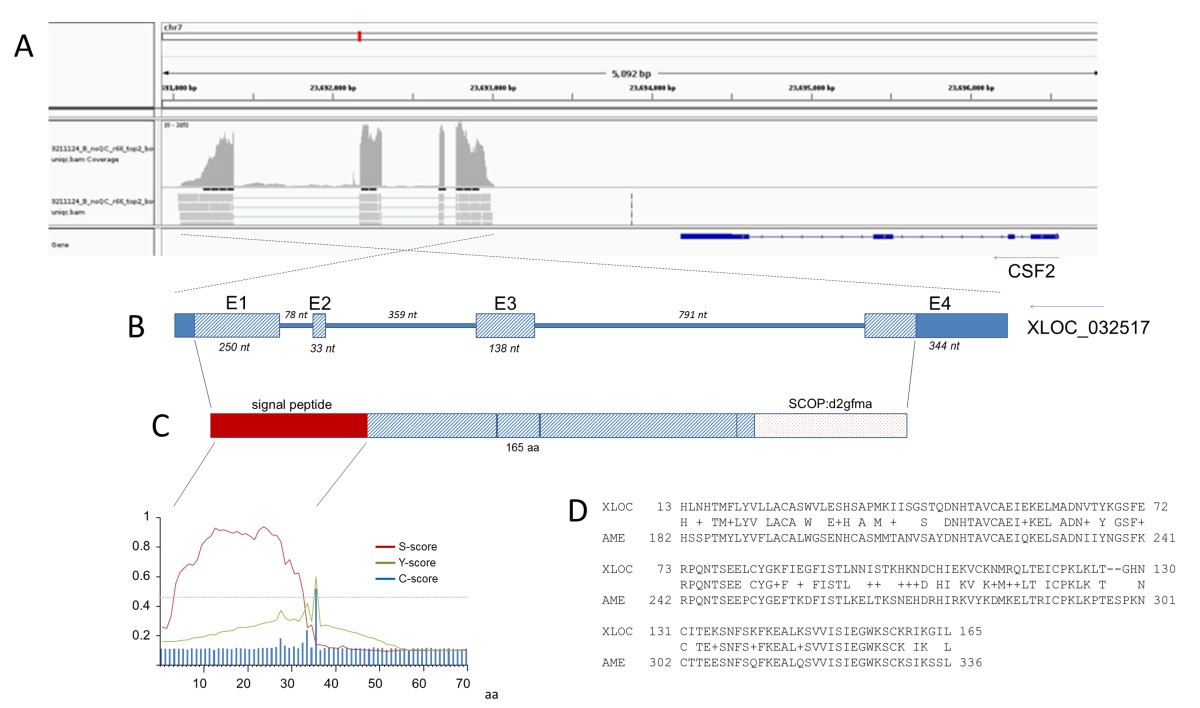Screen dimensions: 1200x708
Task: Click the XLOC alignment row starting at residue 73
Action: (889, 570)
